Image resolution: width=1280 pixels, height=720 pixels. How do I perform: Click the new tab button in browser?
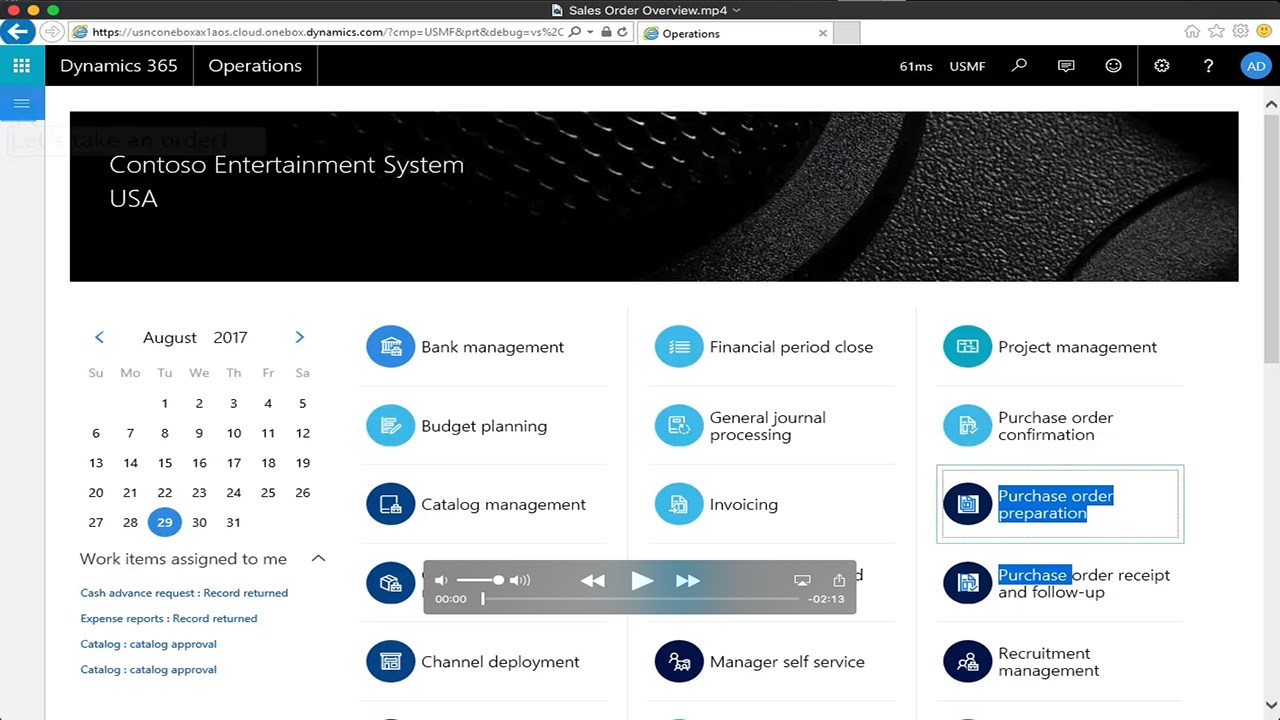point(847,33)
